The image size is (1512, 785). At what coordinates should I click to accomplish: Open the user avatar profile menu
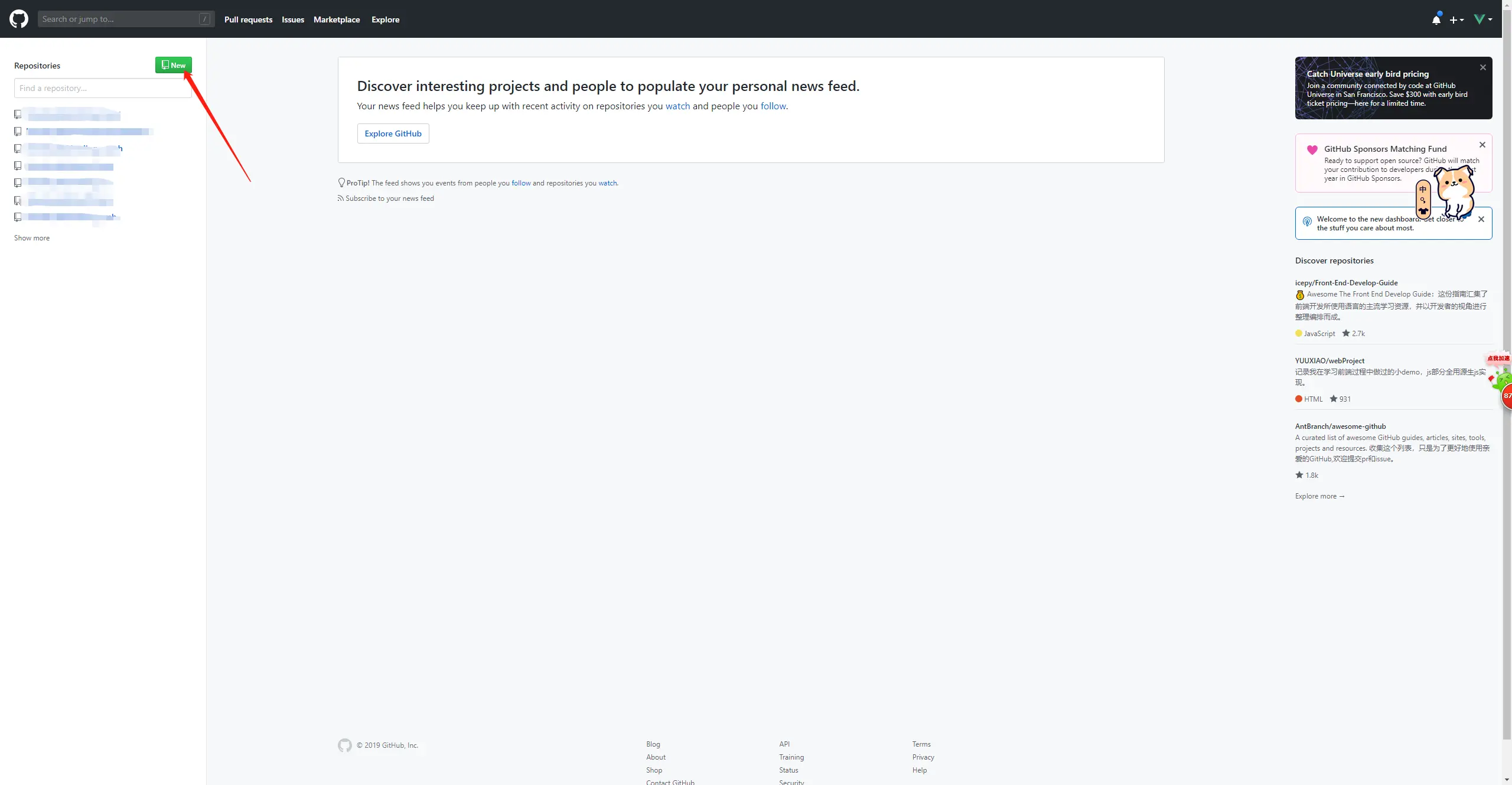coord(1482,19)
